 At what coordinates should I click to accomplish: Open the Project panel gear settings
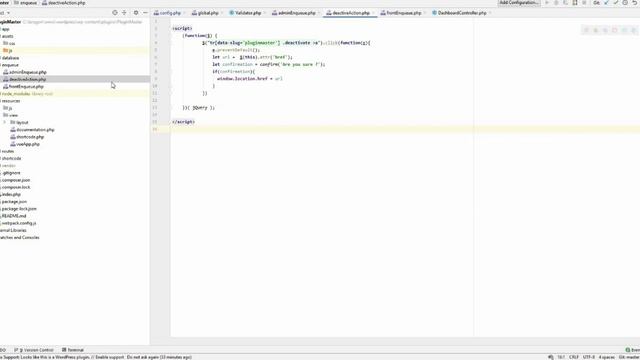click(x=136, y=13)
